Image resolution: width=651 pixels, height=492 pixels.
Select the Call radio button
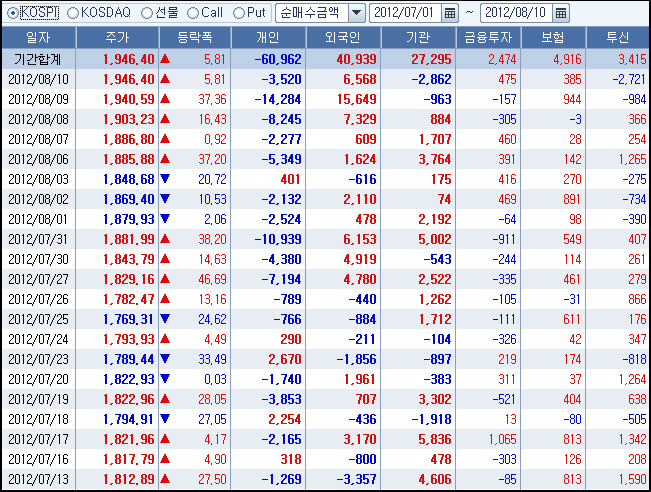(193, 13)
